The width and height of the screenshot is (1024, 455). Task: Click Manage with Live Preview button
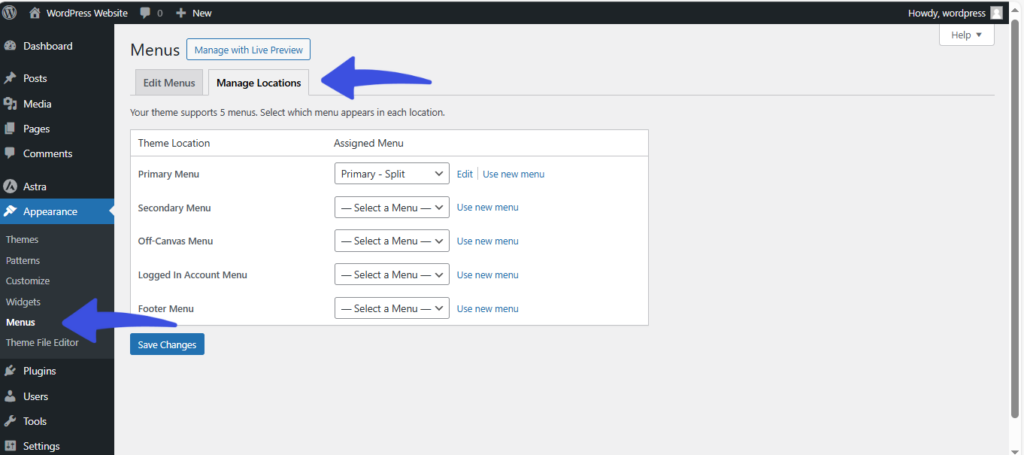(248, 49)
